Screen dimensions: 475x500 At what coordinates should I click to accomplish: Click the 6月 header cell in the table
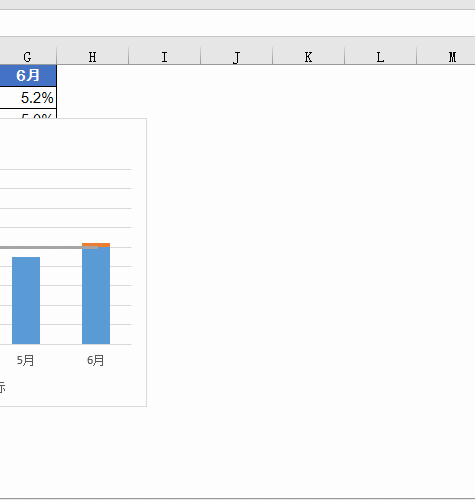pos(28,76)
